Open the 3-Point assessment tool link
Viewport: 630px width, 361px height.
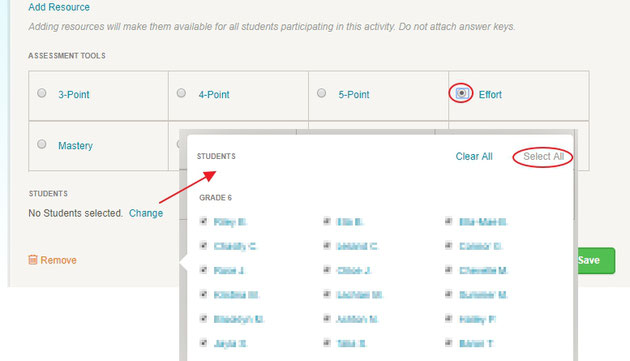click(x=74, y=94)
